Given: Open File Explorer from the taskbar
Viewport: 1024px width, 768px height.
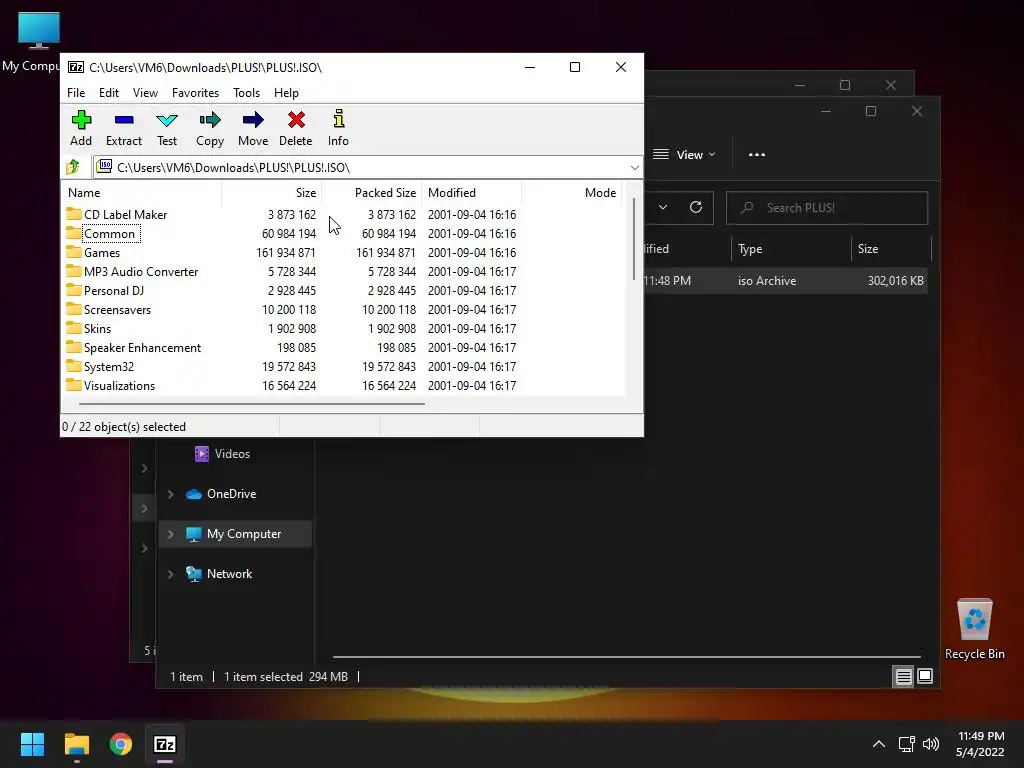Looking at the screenshot, I should (76, 744).
